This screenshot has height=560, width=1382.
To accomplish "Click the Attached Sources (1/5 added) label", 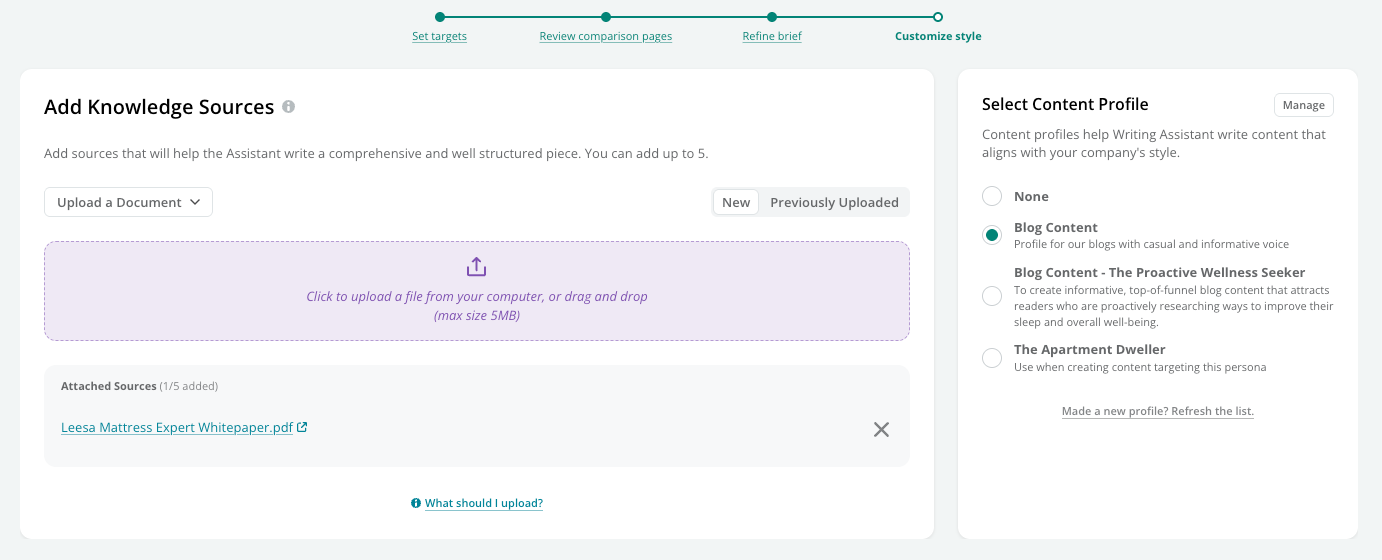I will (139, 386).
